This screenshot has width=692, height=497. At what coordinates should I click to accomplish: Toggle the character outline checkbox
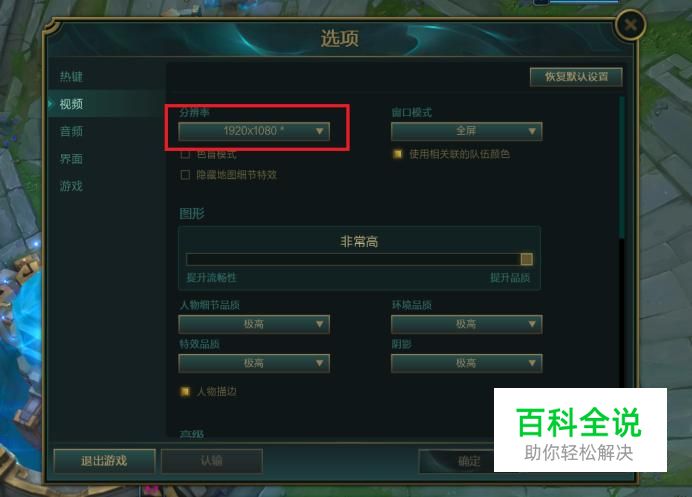pyautogui.click(x=185, y=392)
